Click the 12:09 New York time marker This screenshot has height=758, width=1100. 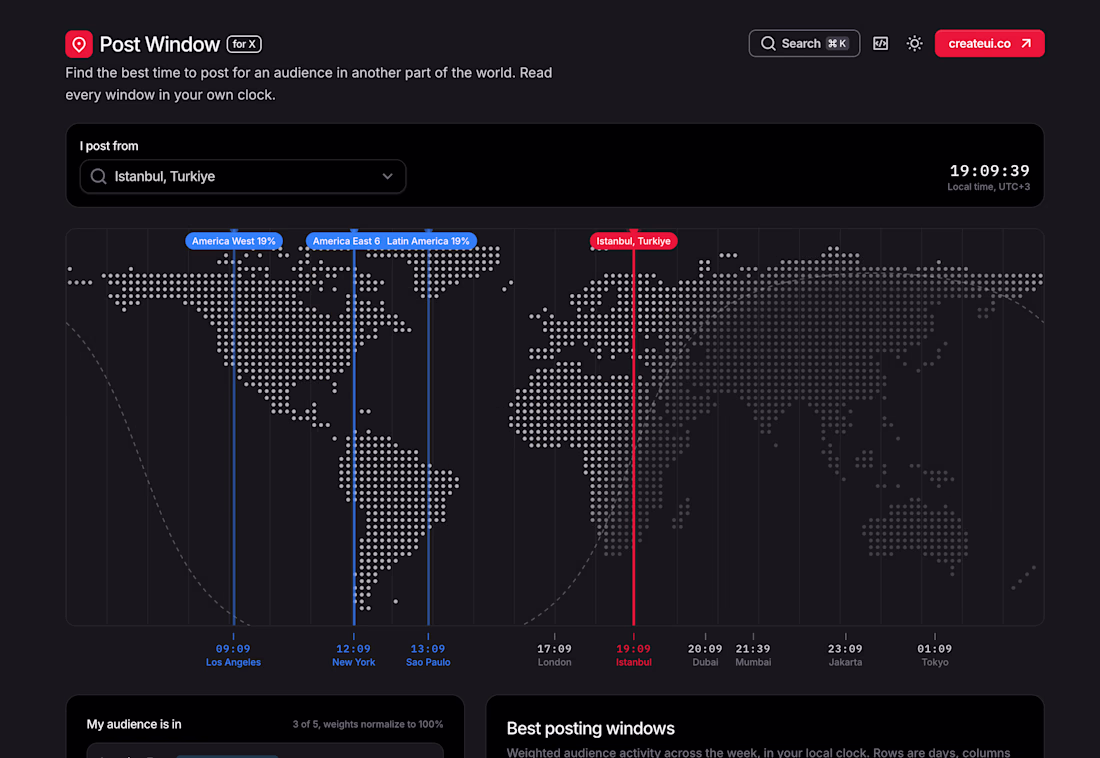click(354, 655)
